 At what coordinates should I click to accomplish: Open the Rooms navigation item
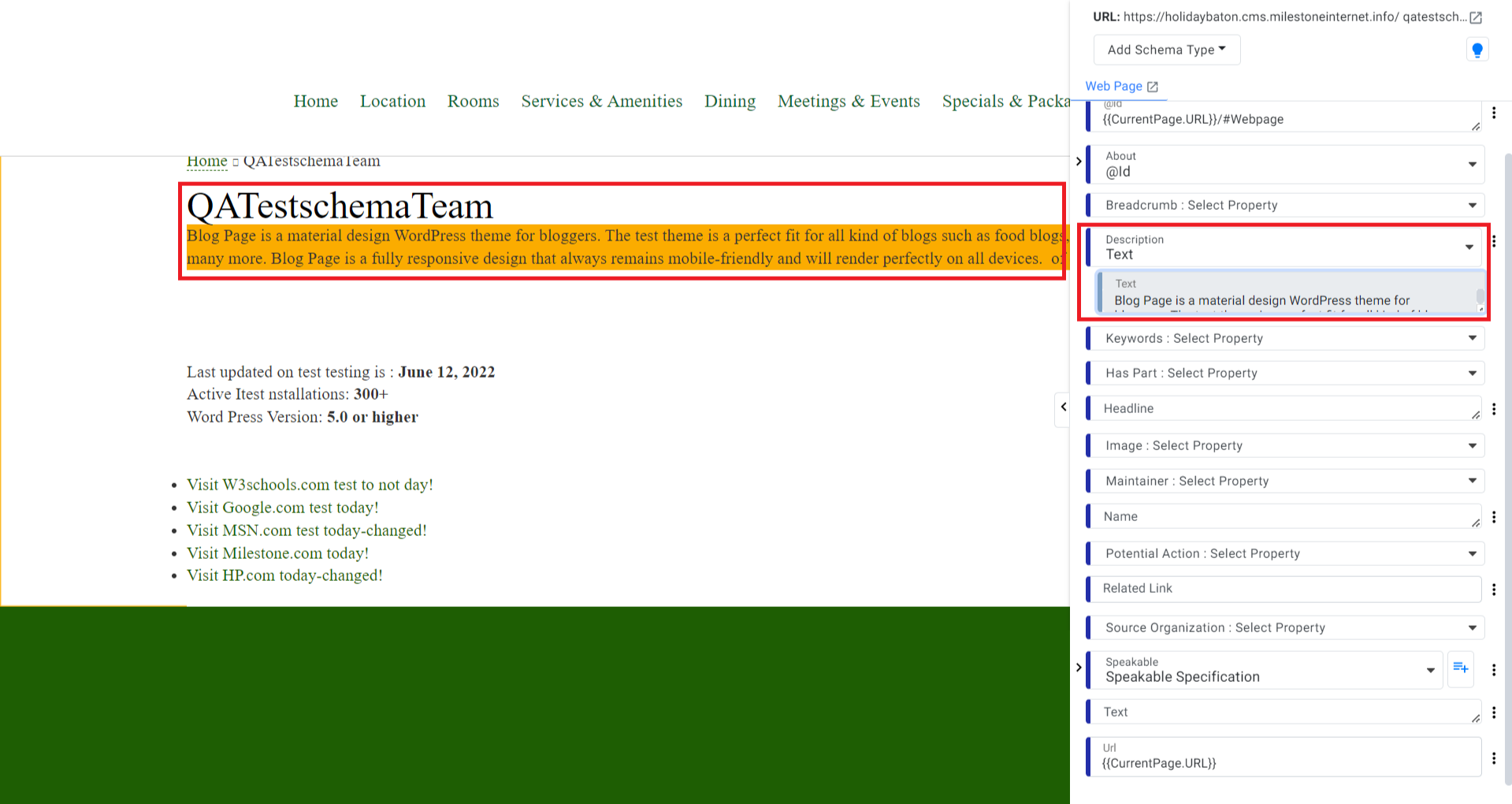click(474, 101)
